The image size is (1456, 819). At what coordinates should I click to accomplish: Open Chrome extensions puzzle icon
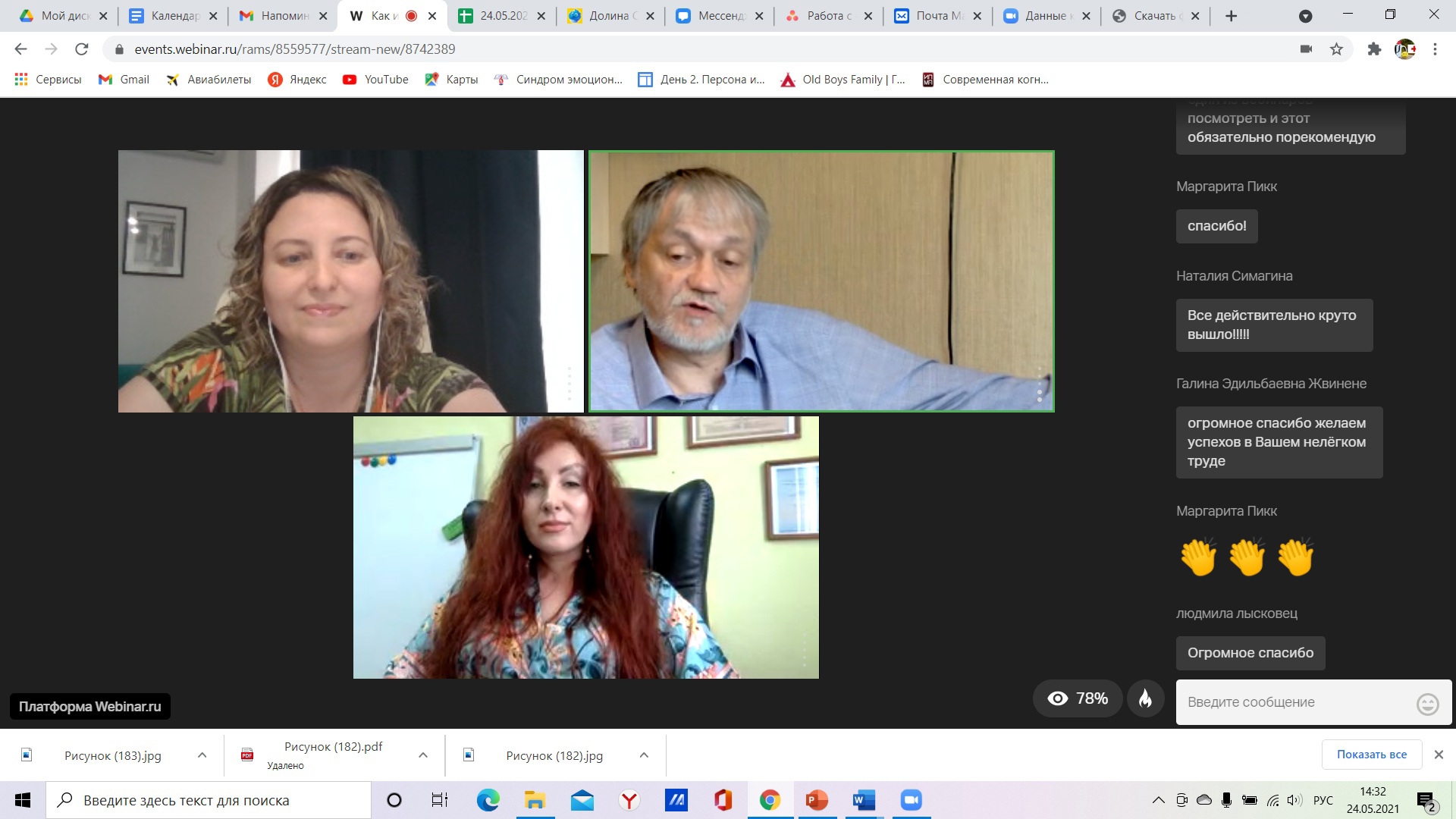pos(1374,49)
